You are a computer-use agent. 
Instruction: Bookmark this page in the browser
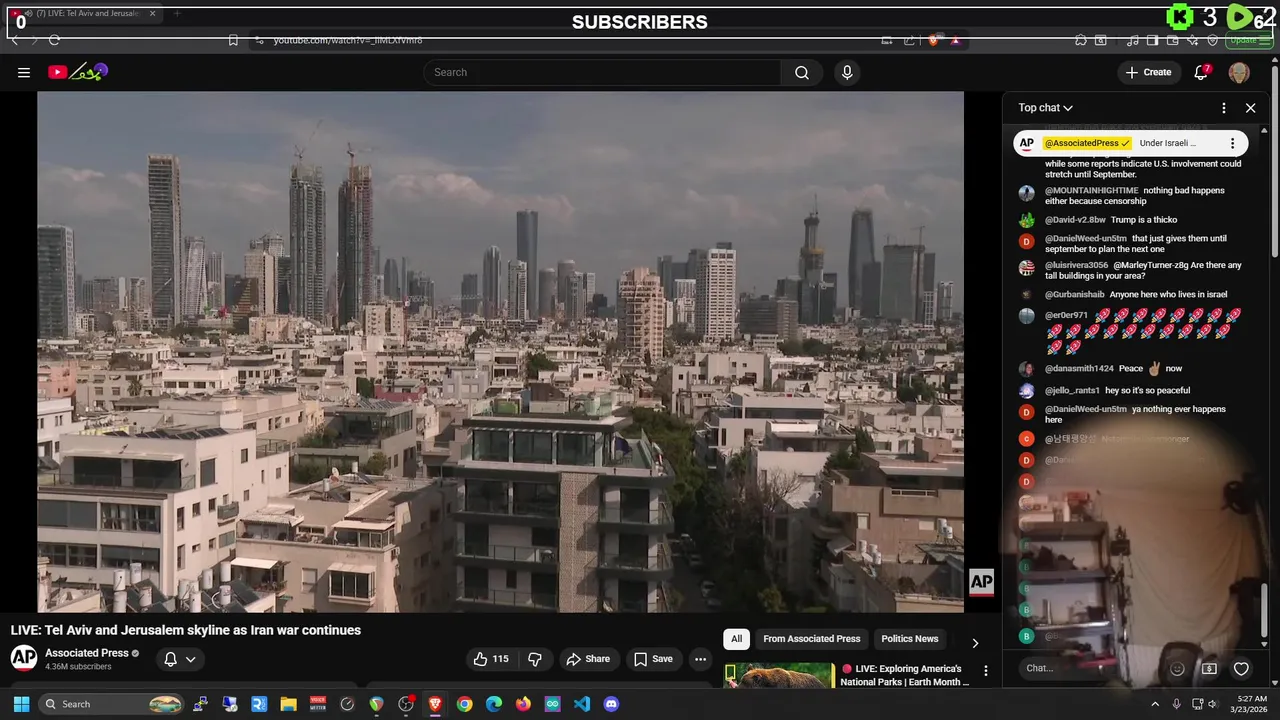233,40
